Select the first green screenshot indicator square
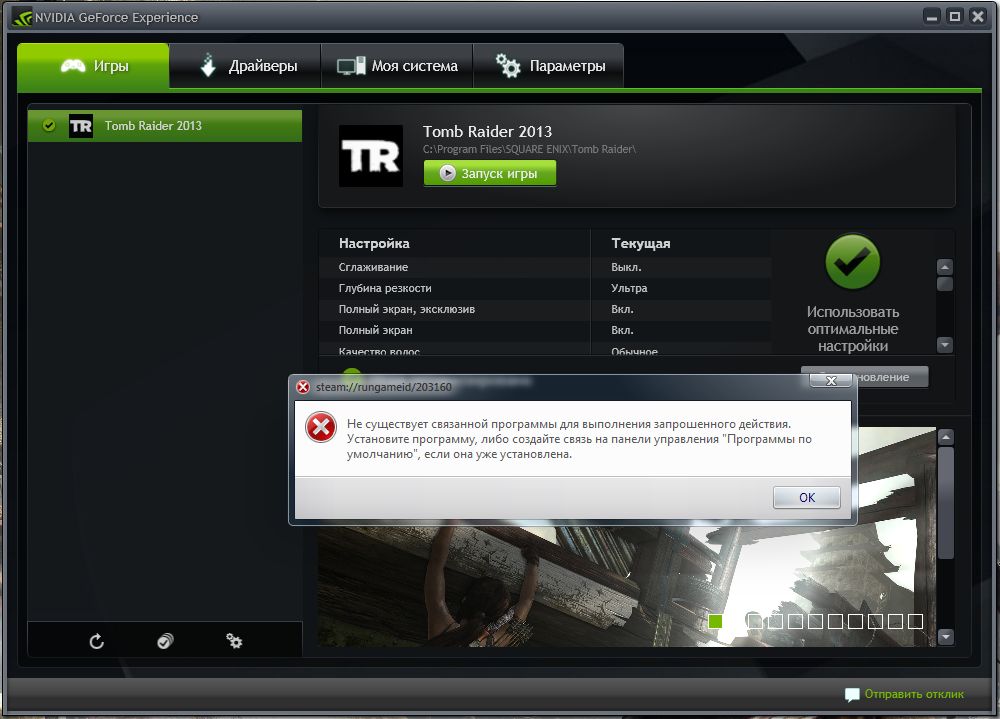This screenshot has height=719, width=1000. pos(716,621)
